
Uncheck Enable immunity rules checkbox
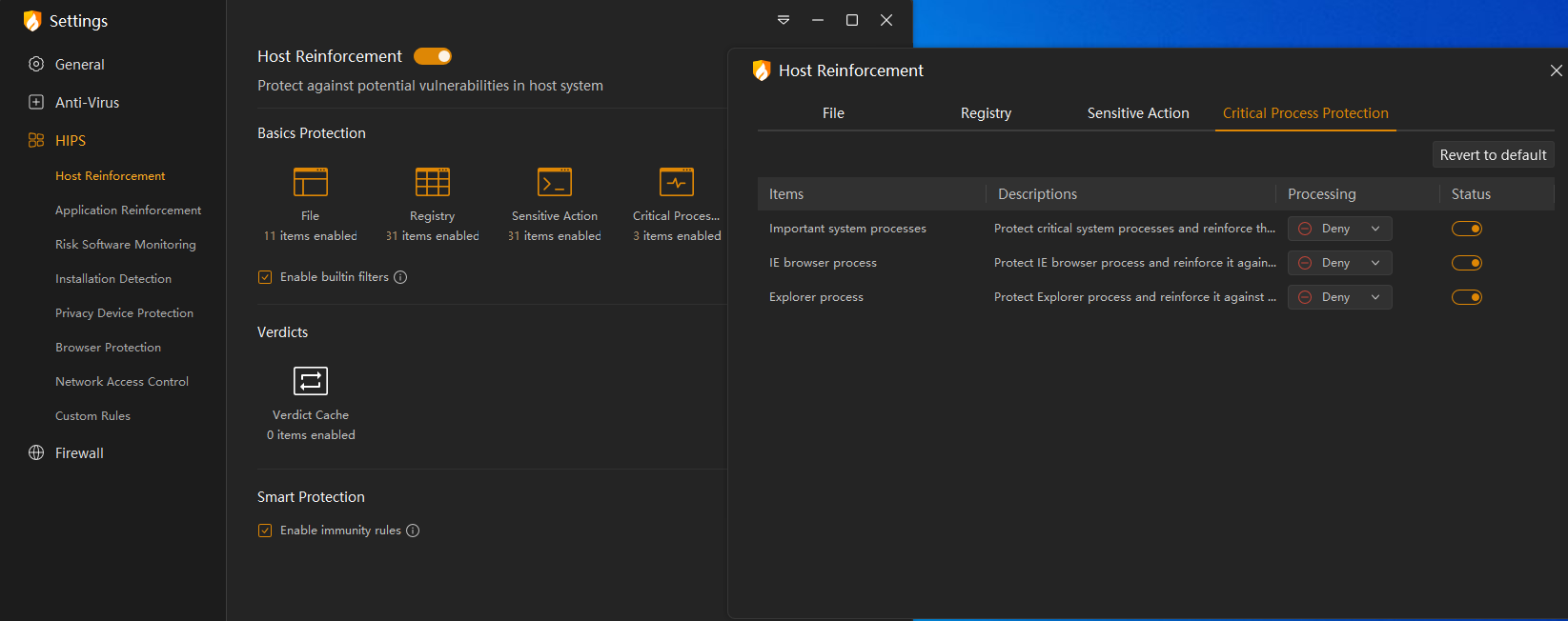tap(265, 531)
